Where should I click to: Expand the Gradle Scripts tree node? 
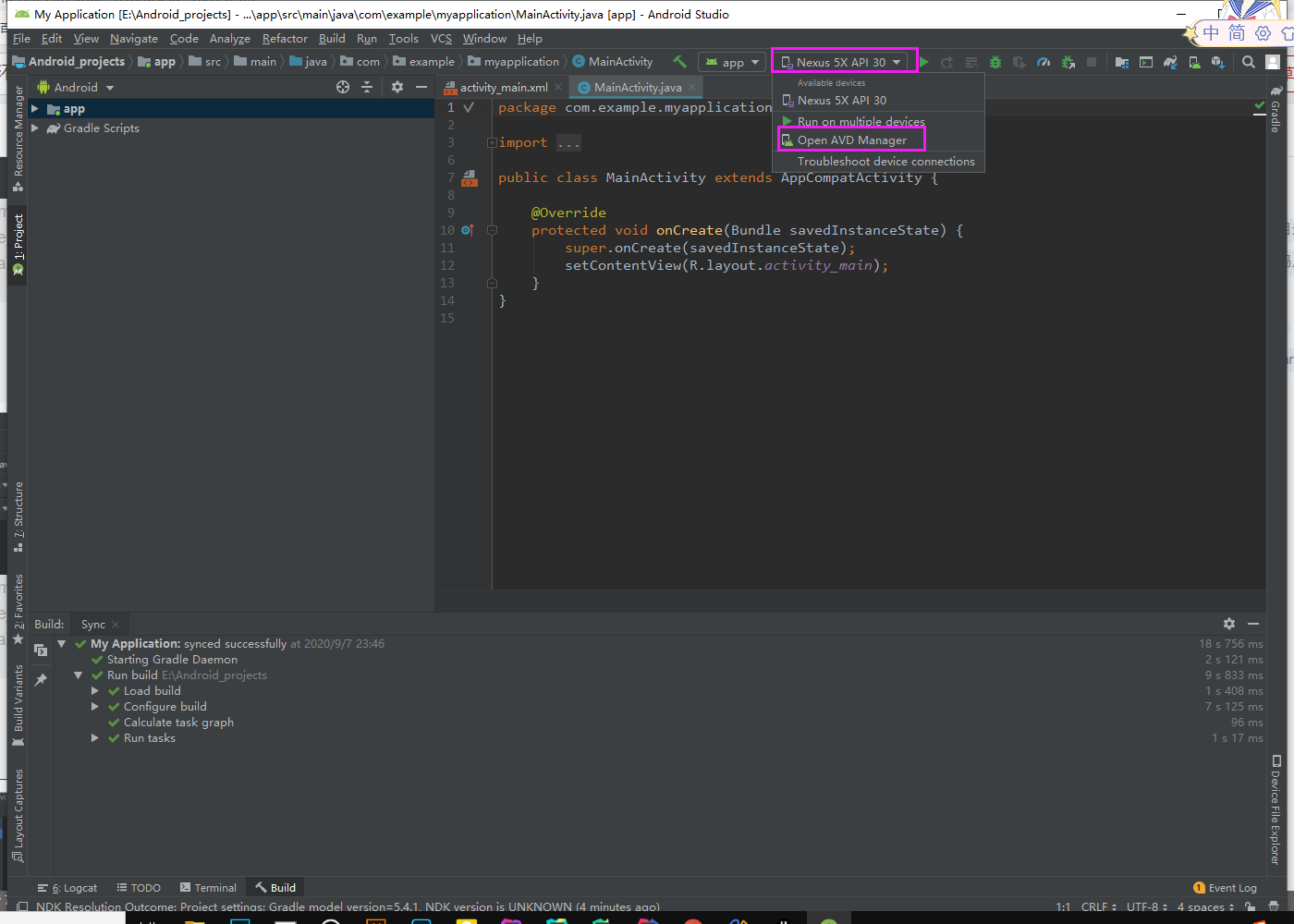pyautogui.click(x=35, y=128)
